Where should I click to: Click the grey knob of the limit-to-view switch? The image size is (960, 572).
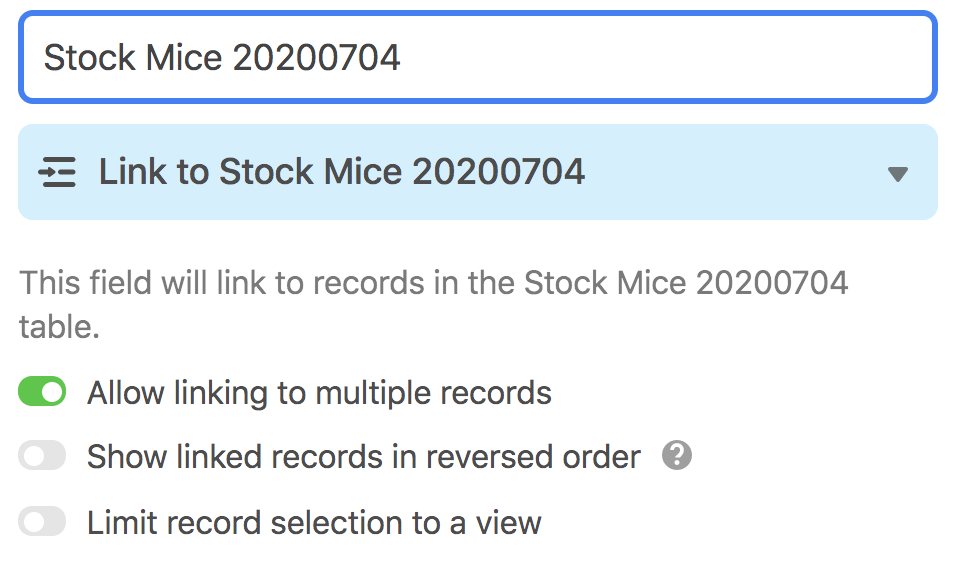coord(32,522)
